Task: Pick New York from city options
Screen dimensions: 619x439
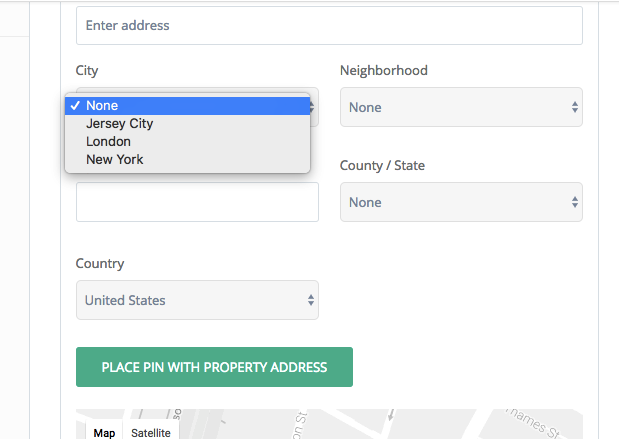Action: coord(188,159)
